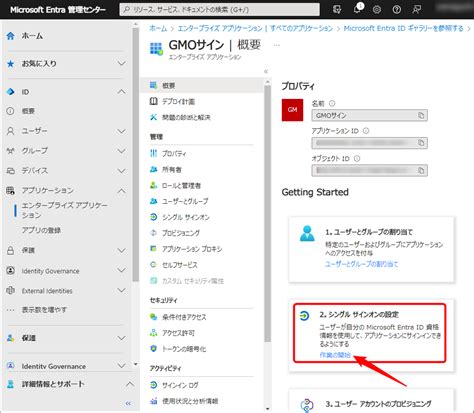Image resolution: width=474 pixels, height=413 pixels.
Task: Open Copilot icon next to search bar
Action: 337,9
